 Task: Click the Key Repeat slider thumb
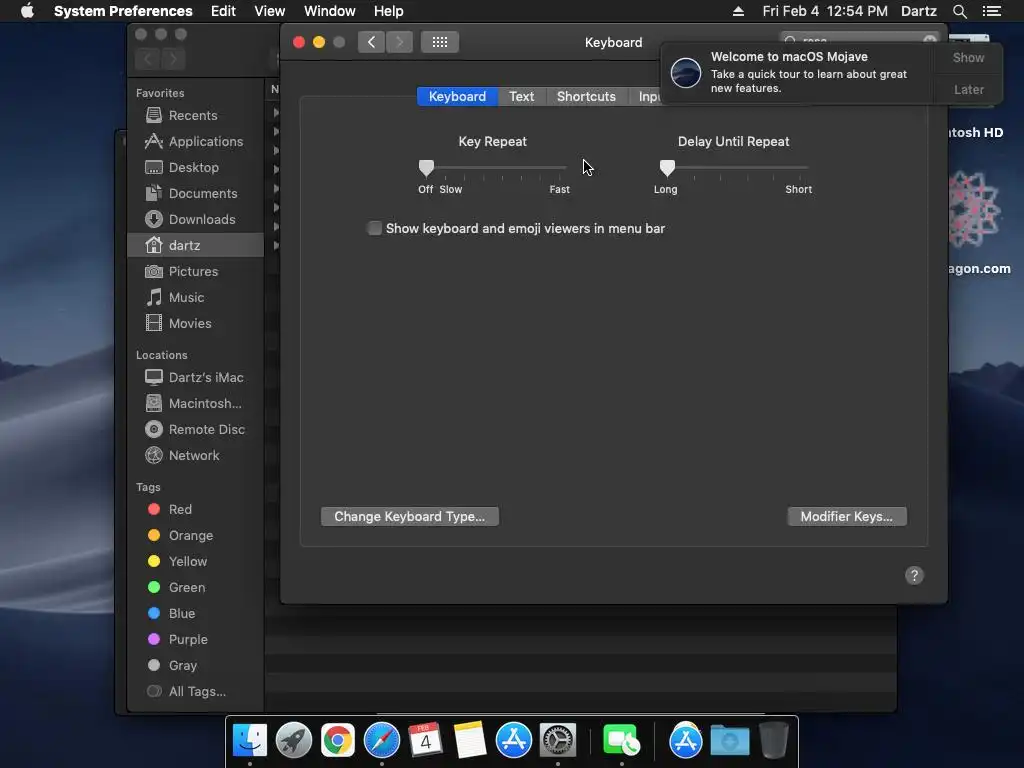pos(426,168)
